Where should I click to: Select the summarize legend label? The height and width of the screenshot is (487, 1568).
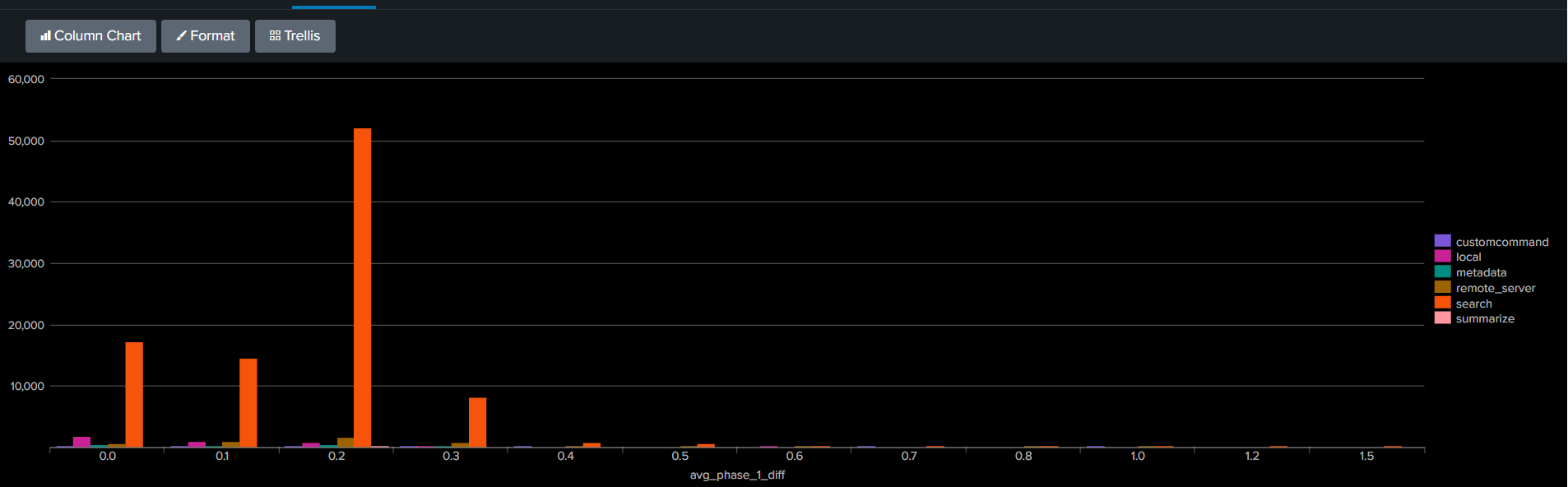1485,318
